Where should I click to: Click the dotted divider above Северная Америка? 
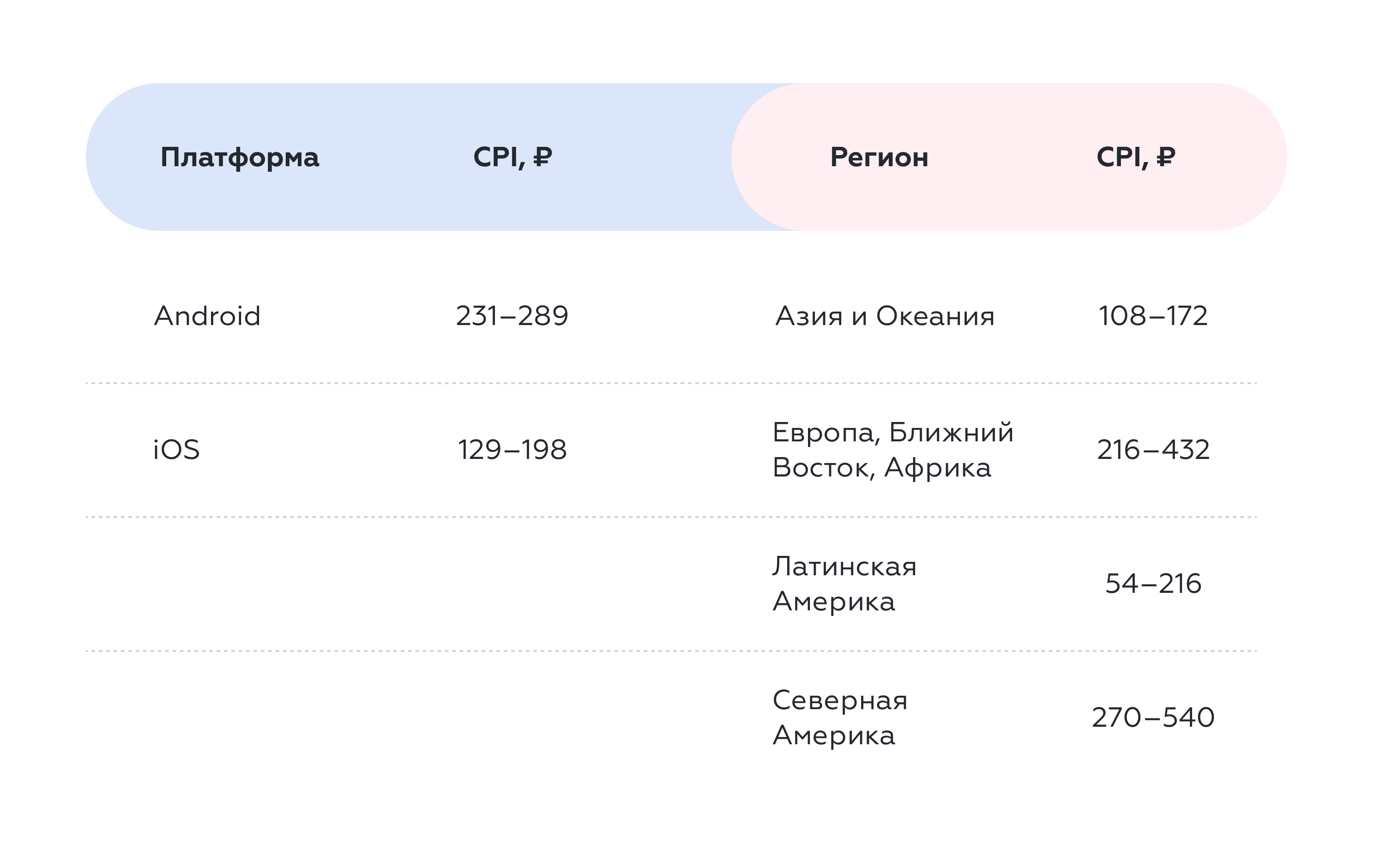point(672,651)
